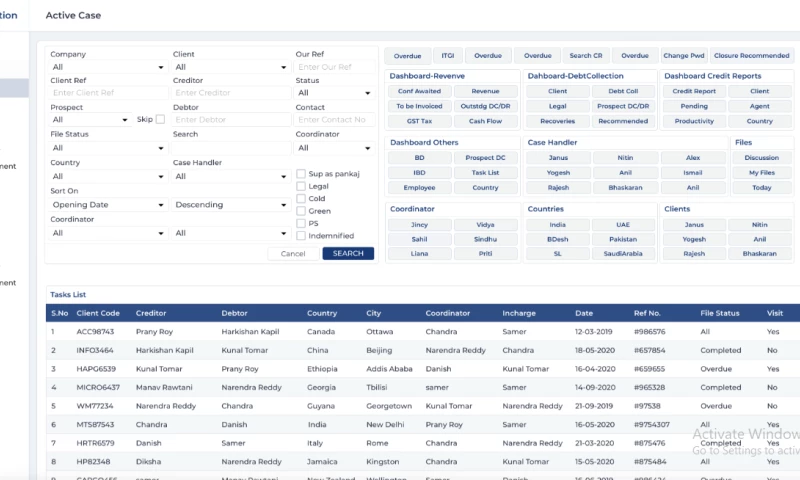800x480 pixels.
Task: Open My Files under Files
Action: [761, 173]
